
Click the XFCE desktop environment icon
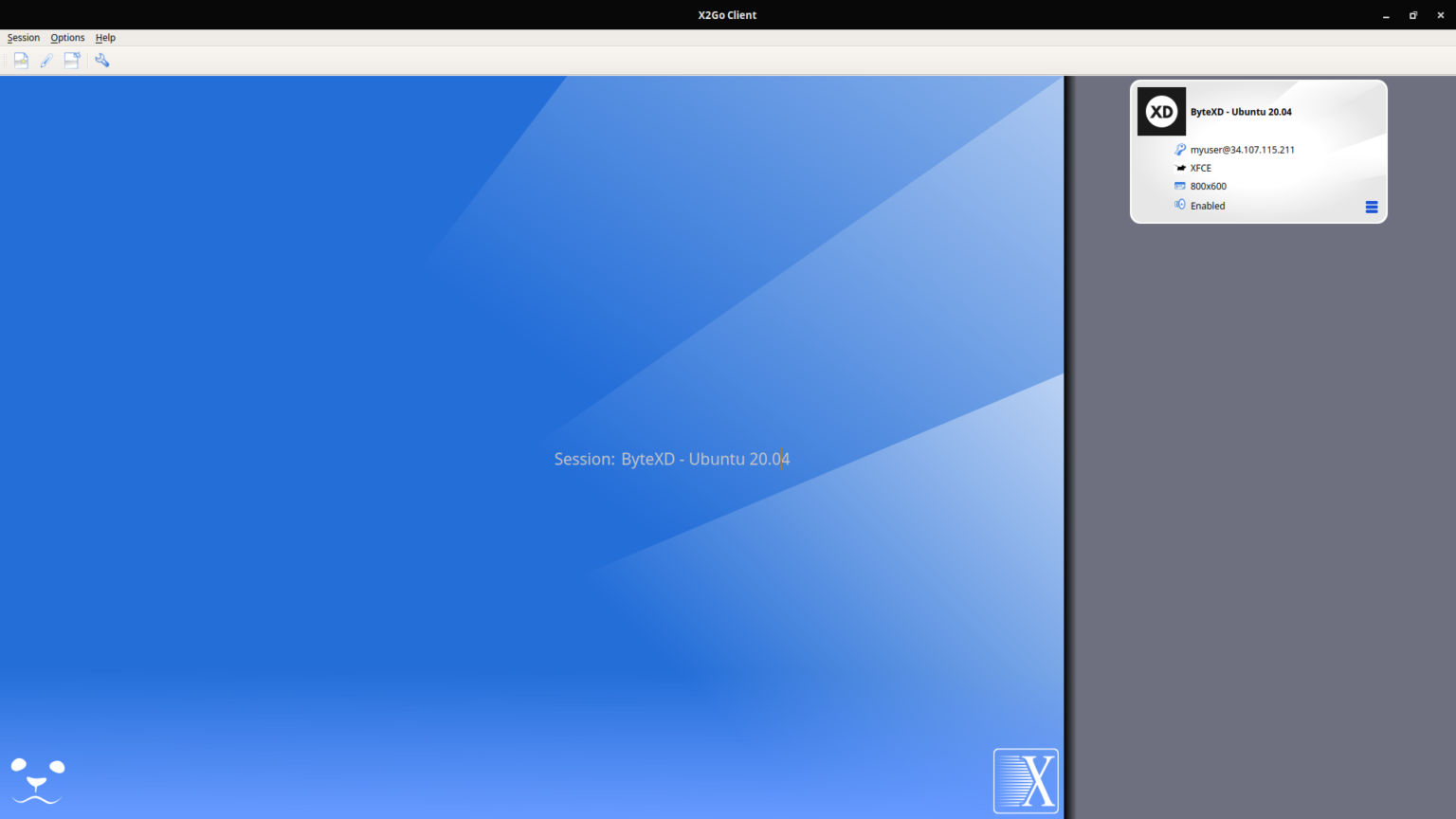pos(1180,168)
